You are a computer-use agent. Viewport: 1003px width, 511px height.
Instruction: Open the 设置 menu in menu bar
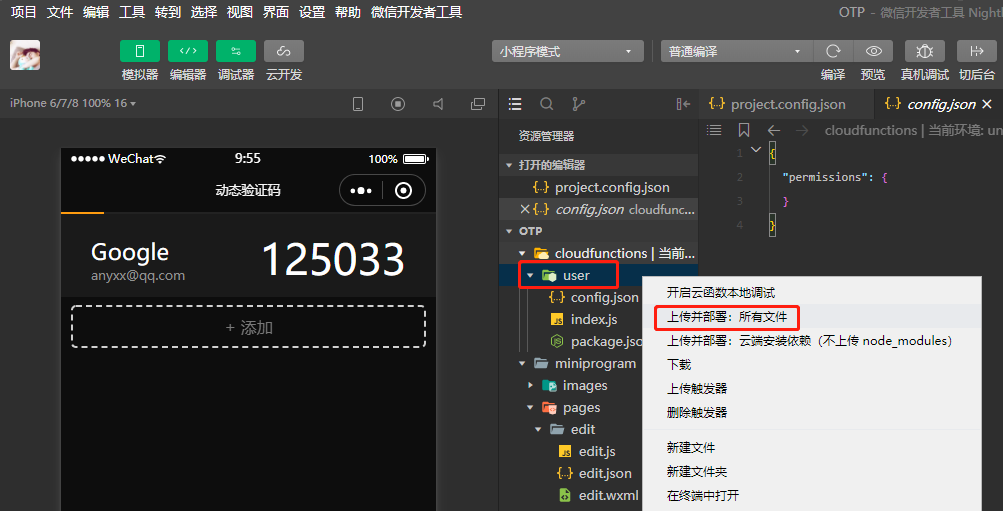click(312, 12)
